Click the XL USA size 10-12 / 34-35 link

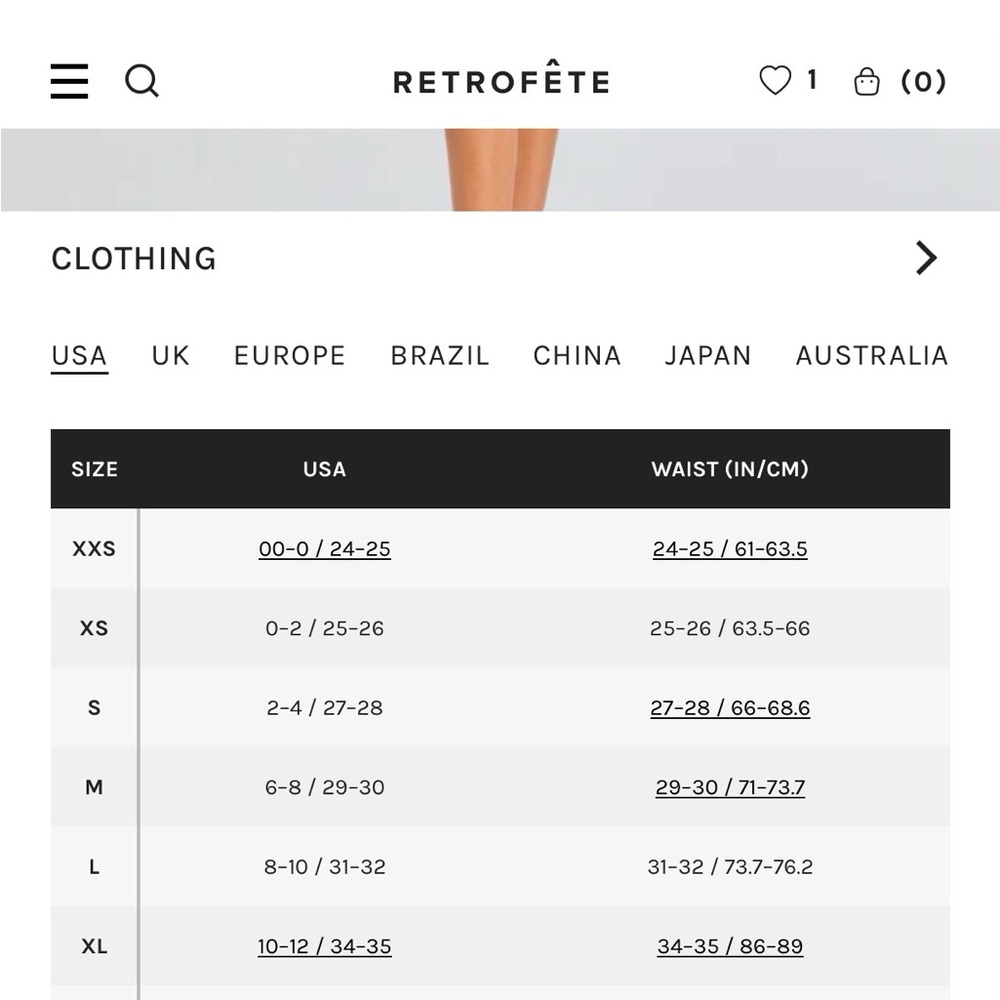coord(324,946)
